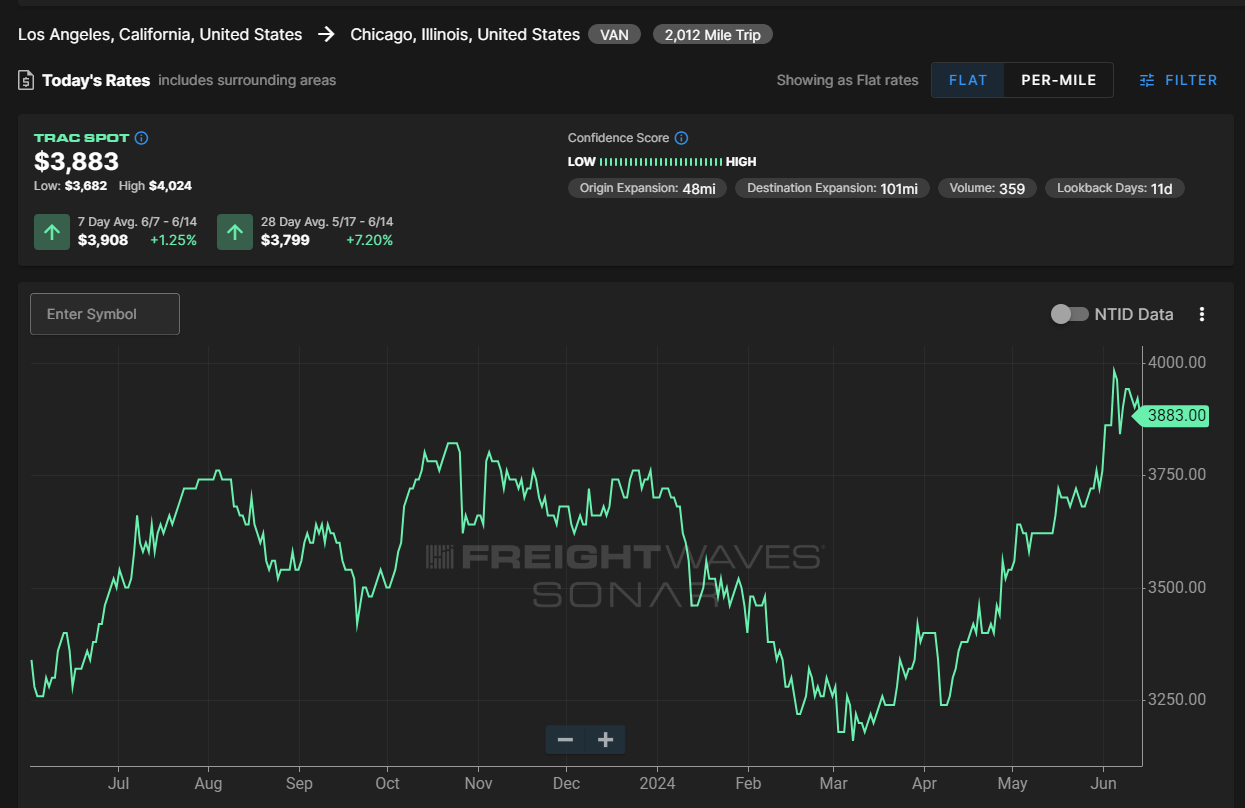The image size is (1245, 808).
Task: Click the 2024 x-axis label
Action: (x=658, y=783)
